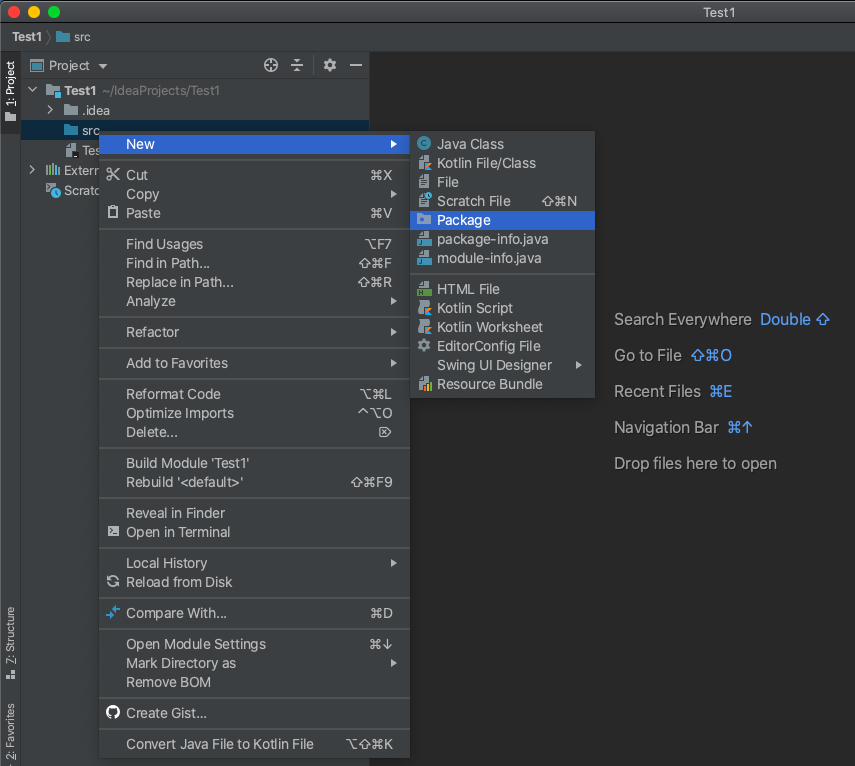Click the Open in Terminal icon
This screenshot has width=855, height=766.
(x=113, y=531)
